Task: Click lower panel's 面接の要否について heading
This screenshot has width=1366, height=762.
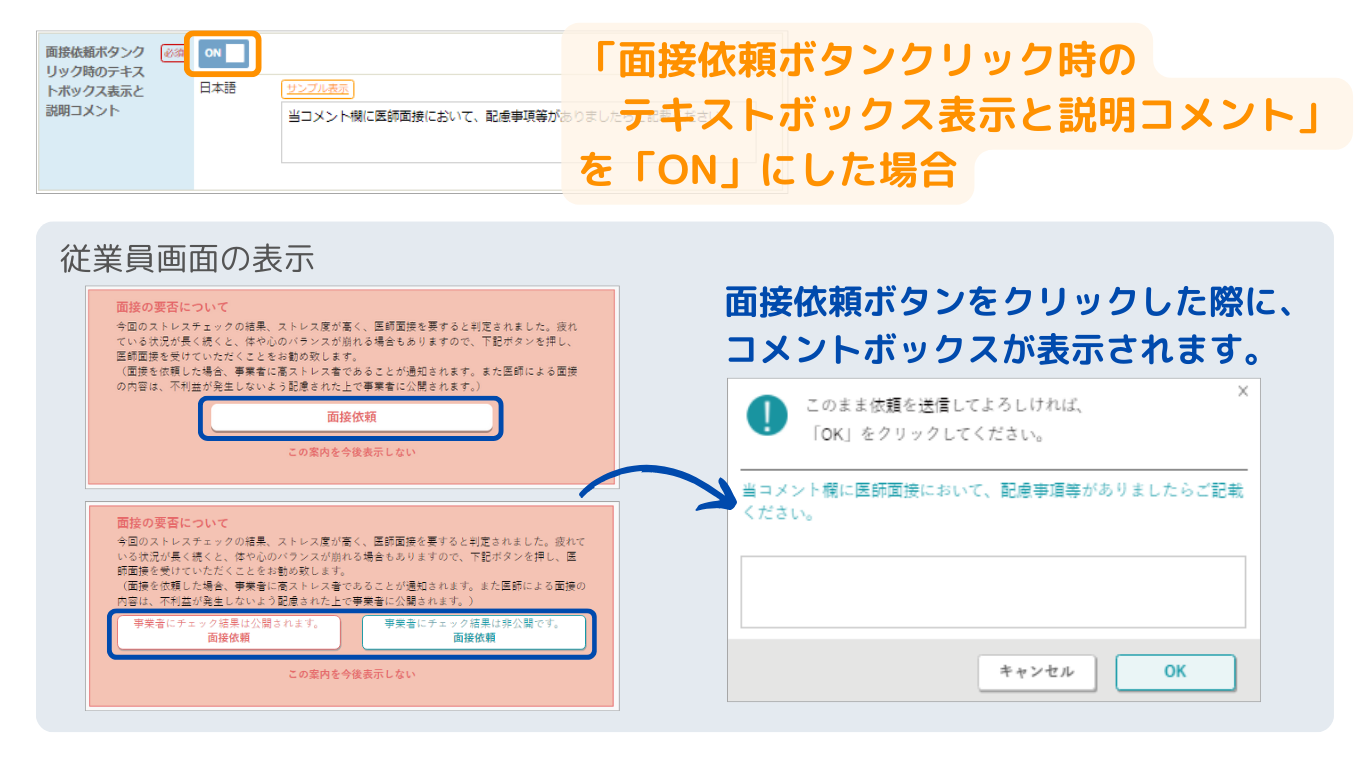Action: (x=172, y=523)
